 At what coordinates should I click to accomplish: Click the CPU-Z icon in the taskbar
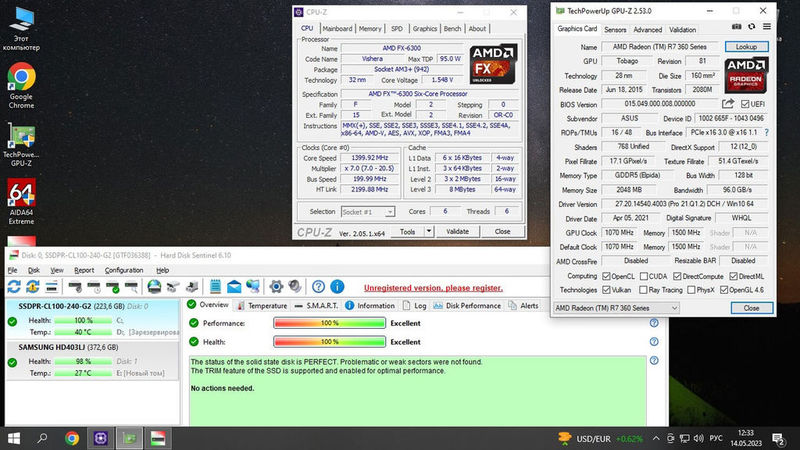point(101,438)
